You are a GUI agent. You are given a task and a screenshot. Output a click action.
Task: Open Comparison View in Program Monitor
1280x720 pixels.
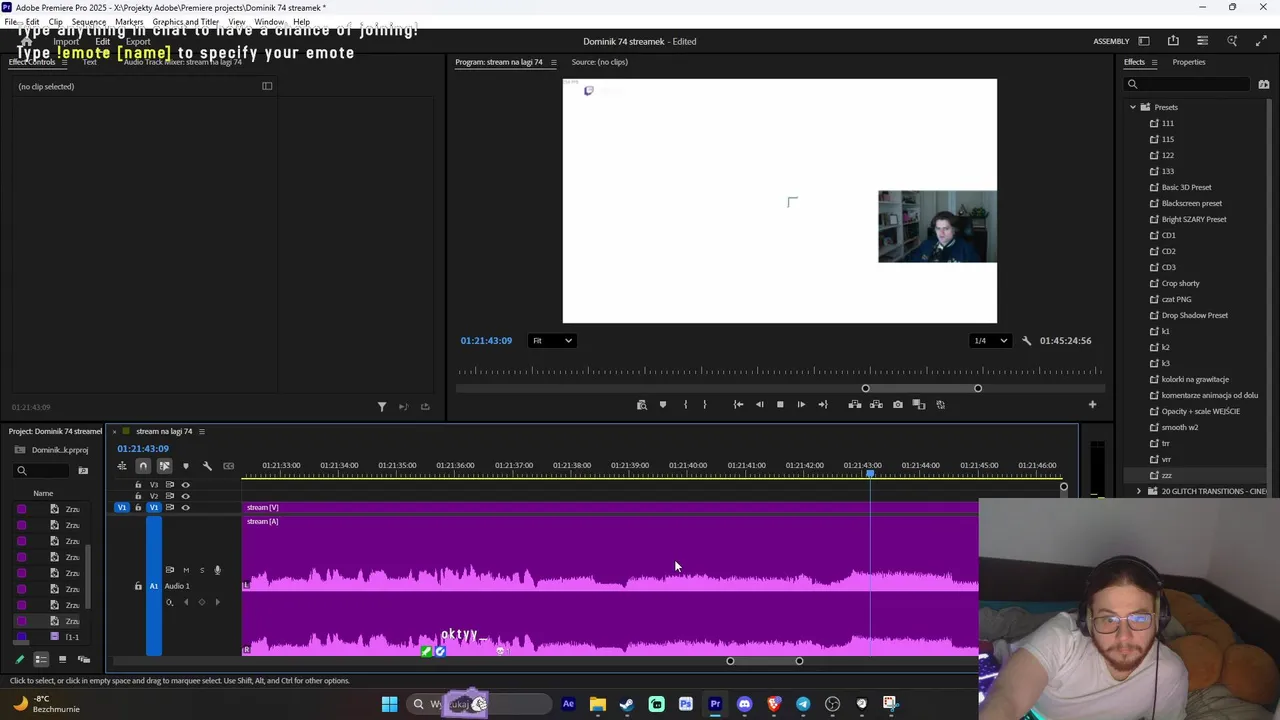[919, 405]
